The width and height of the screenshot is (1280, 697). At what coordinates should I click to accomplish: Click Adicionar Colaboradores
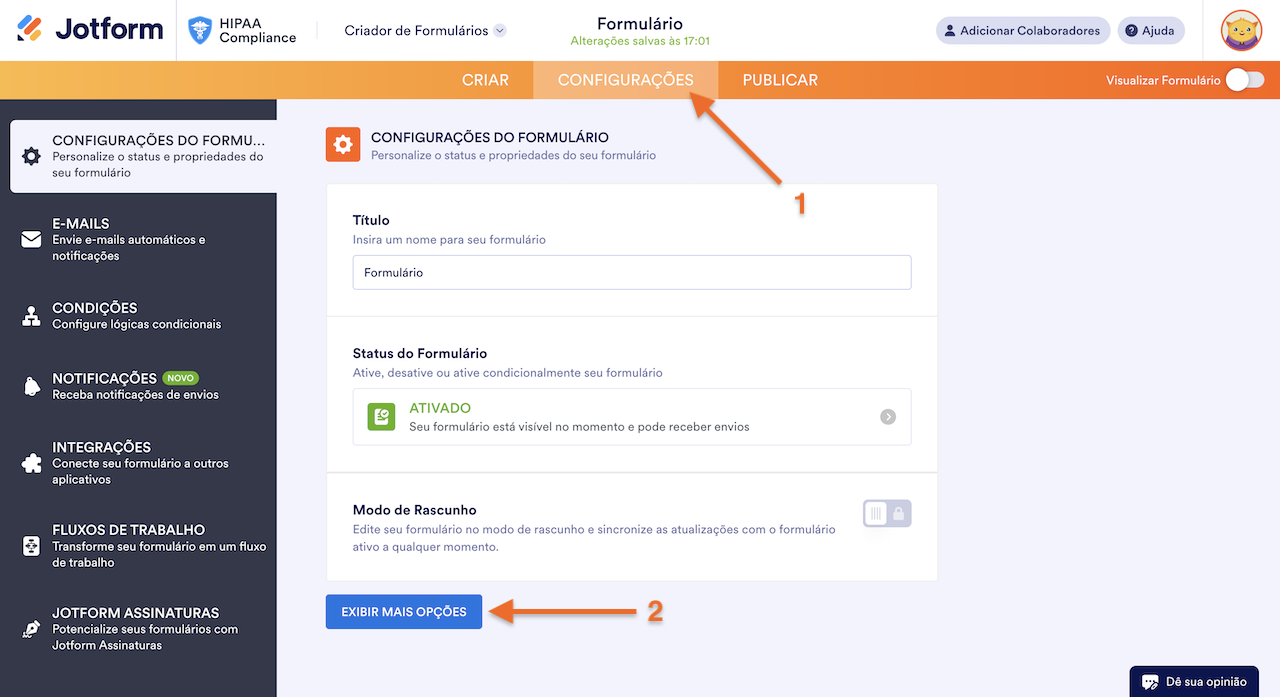(1022, 30)
